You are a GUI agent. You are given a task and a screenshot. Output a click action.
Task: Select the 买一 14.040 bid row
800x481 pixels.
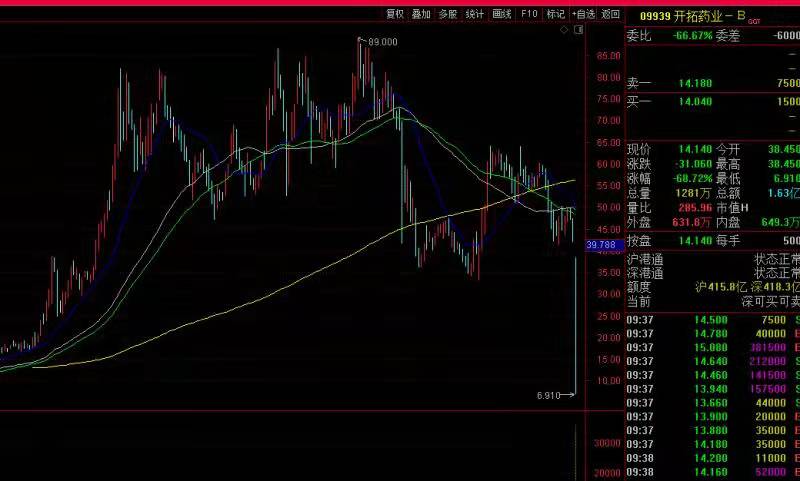[713, 102]
